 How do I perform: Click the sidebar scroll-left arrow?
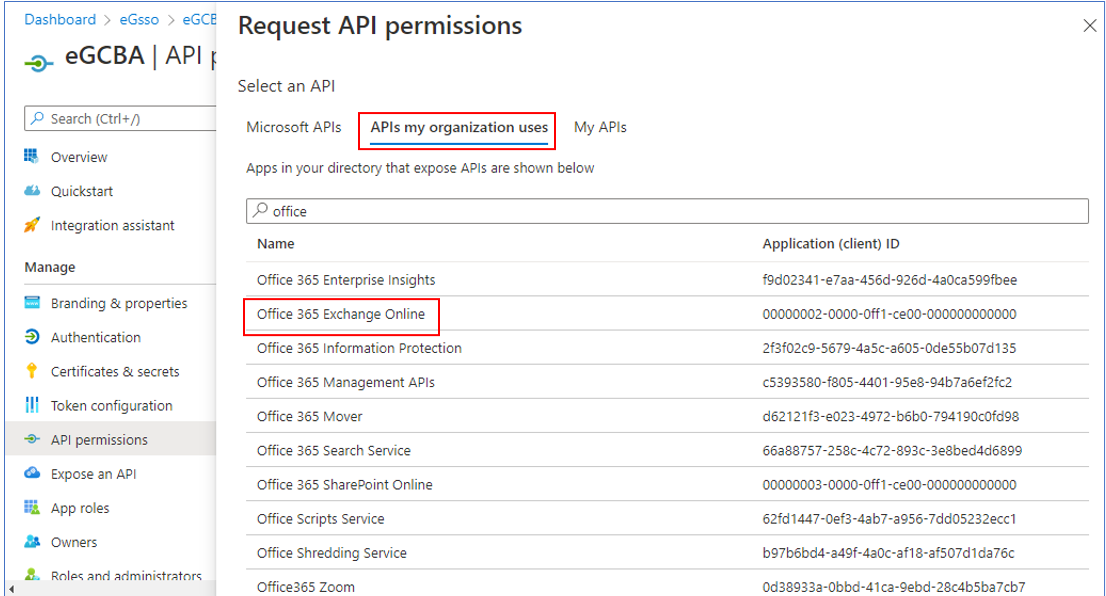click(x=11, y=589)
